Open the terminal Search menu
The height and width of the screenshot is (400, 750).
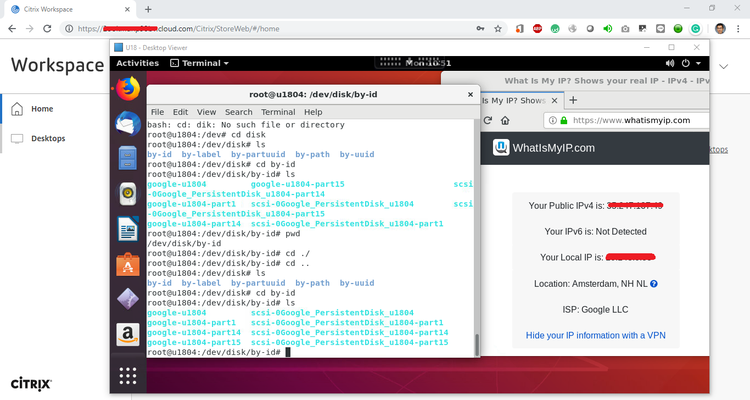tap(238, 112)
